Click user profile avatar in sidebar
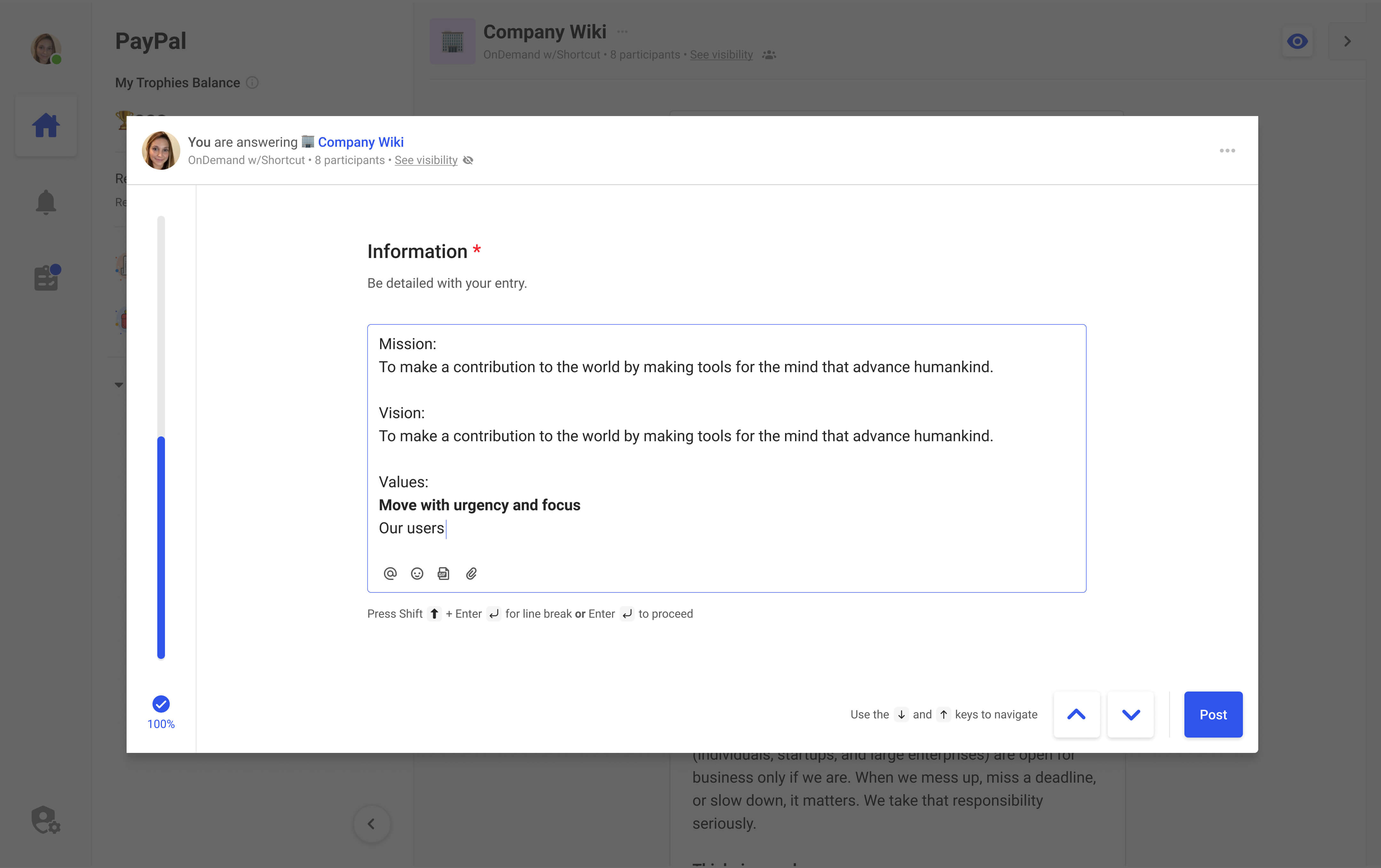1381x868 pixels. (x=46, y=49)
